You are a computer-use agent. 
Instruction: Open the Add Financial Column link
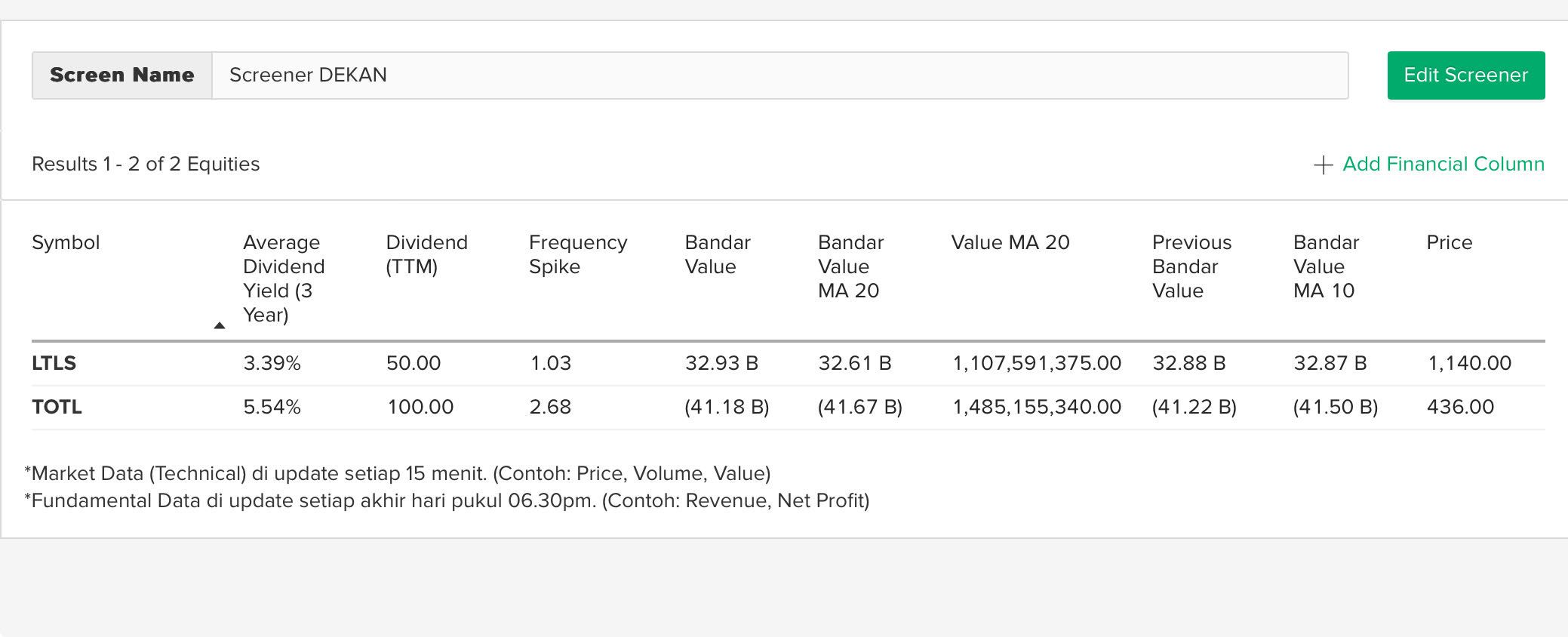click(x=1443, y=164)
